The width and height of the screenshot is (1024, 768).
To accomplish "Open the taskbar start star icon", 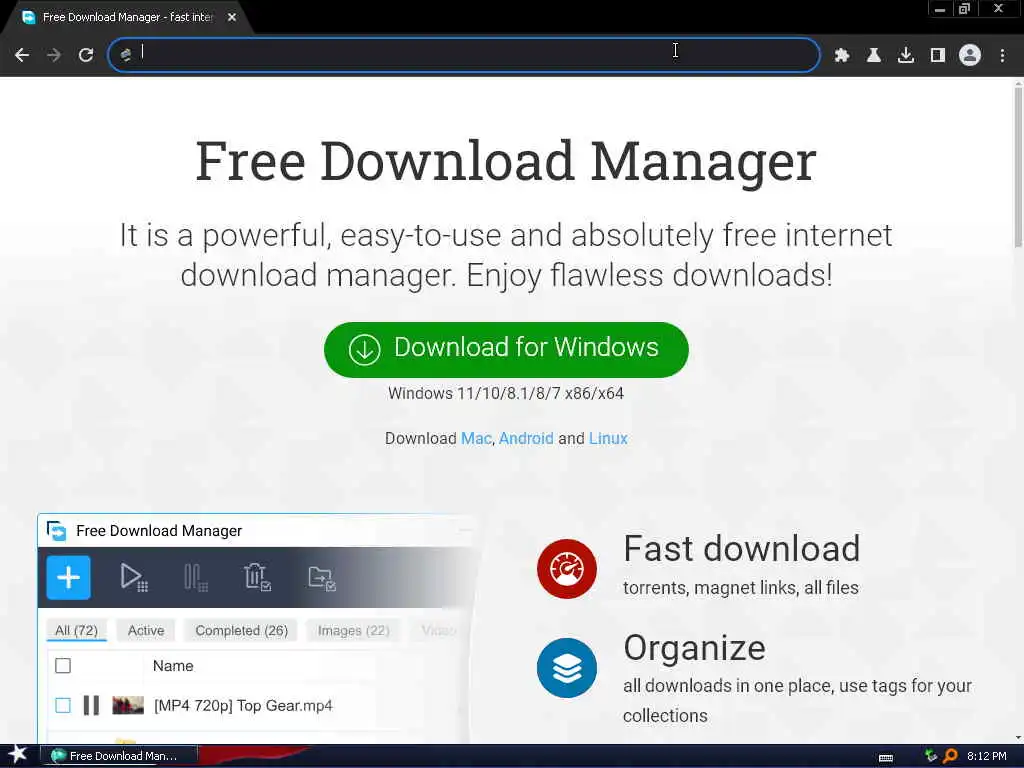I will [x=18, y=755].
